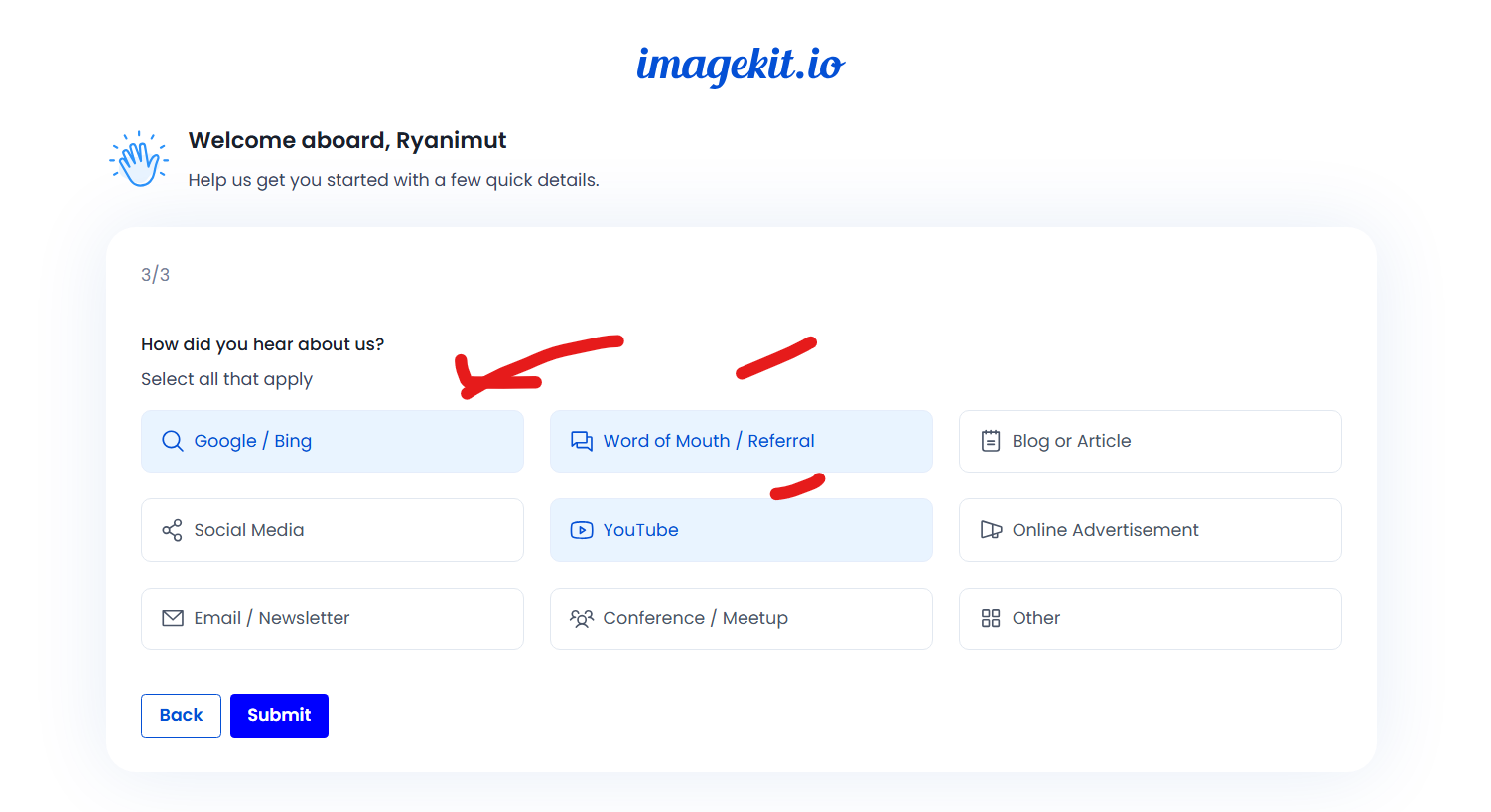This screenshot has width=1491, height=812.
Task: Deselect the Word of Mouth / Referral option
Action: 741,440
